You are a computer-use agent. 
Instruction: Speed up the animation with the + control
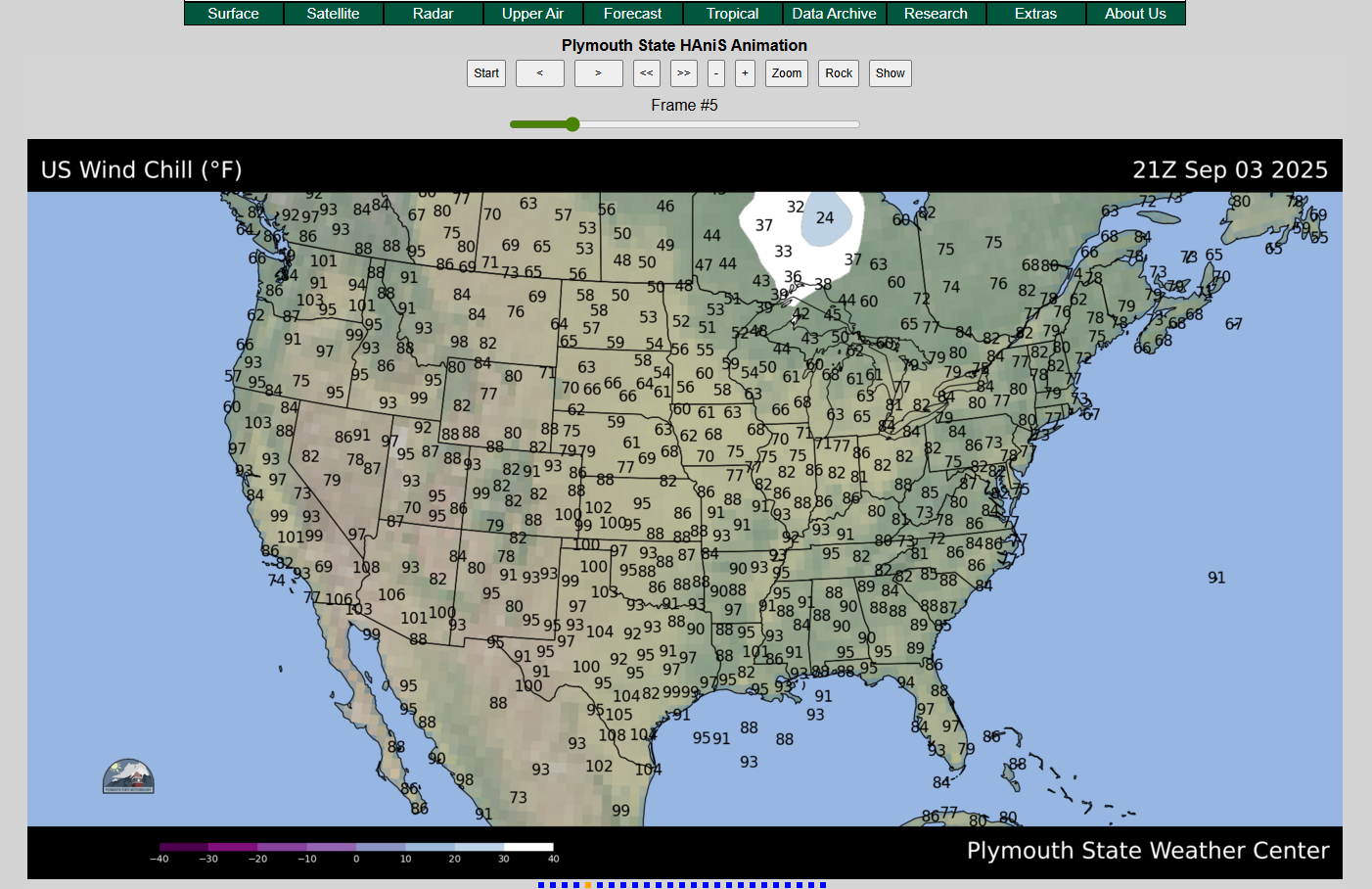(x=745, y=72)
